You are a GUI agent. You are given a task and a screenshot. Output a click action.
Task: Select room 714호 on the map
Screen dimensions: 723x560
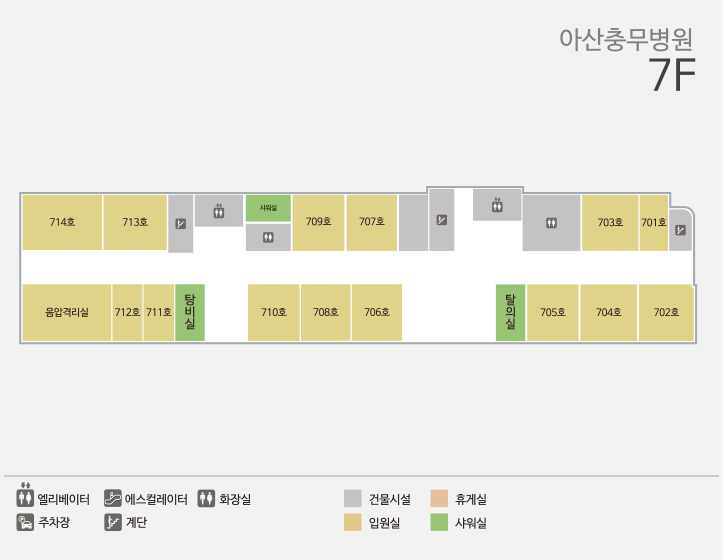point(62,222)
